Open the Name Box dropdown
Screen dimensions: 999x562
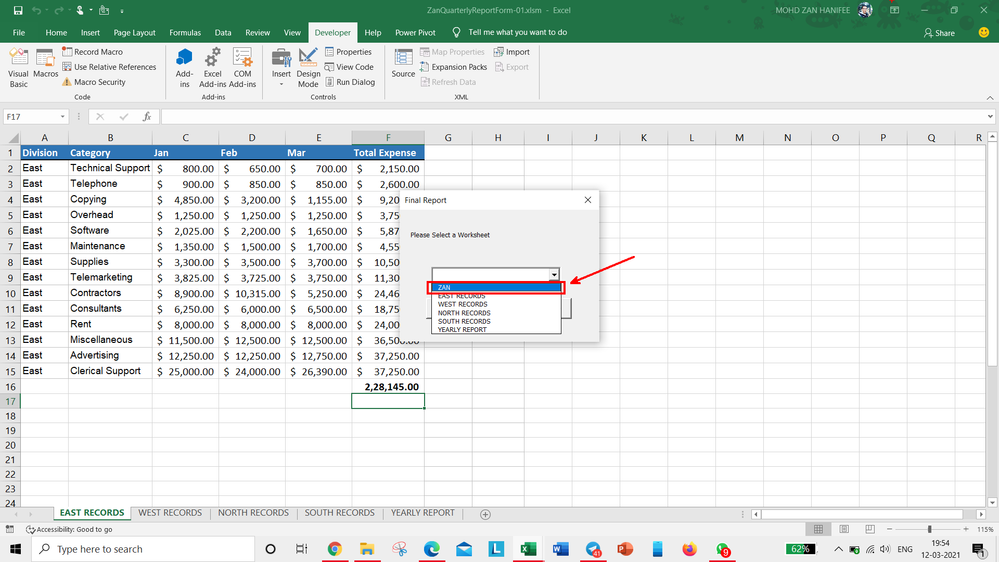click(x=63, y=117)
